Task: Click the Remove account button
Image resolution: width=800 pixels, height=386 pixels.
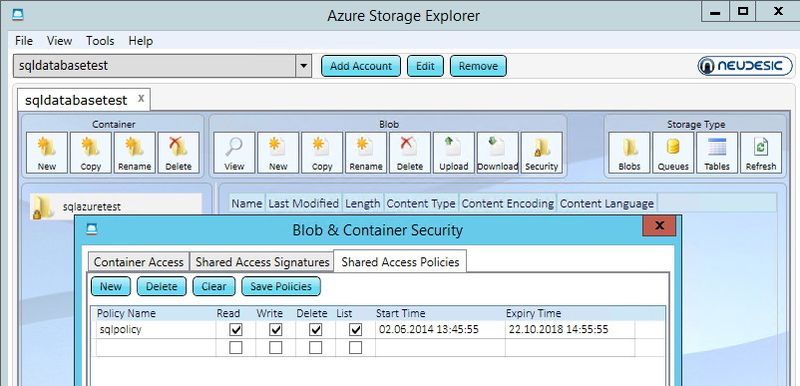Action: 478,66
